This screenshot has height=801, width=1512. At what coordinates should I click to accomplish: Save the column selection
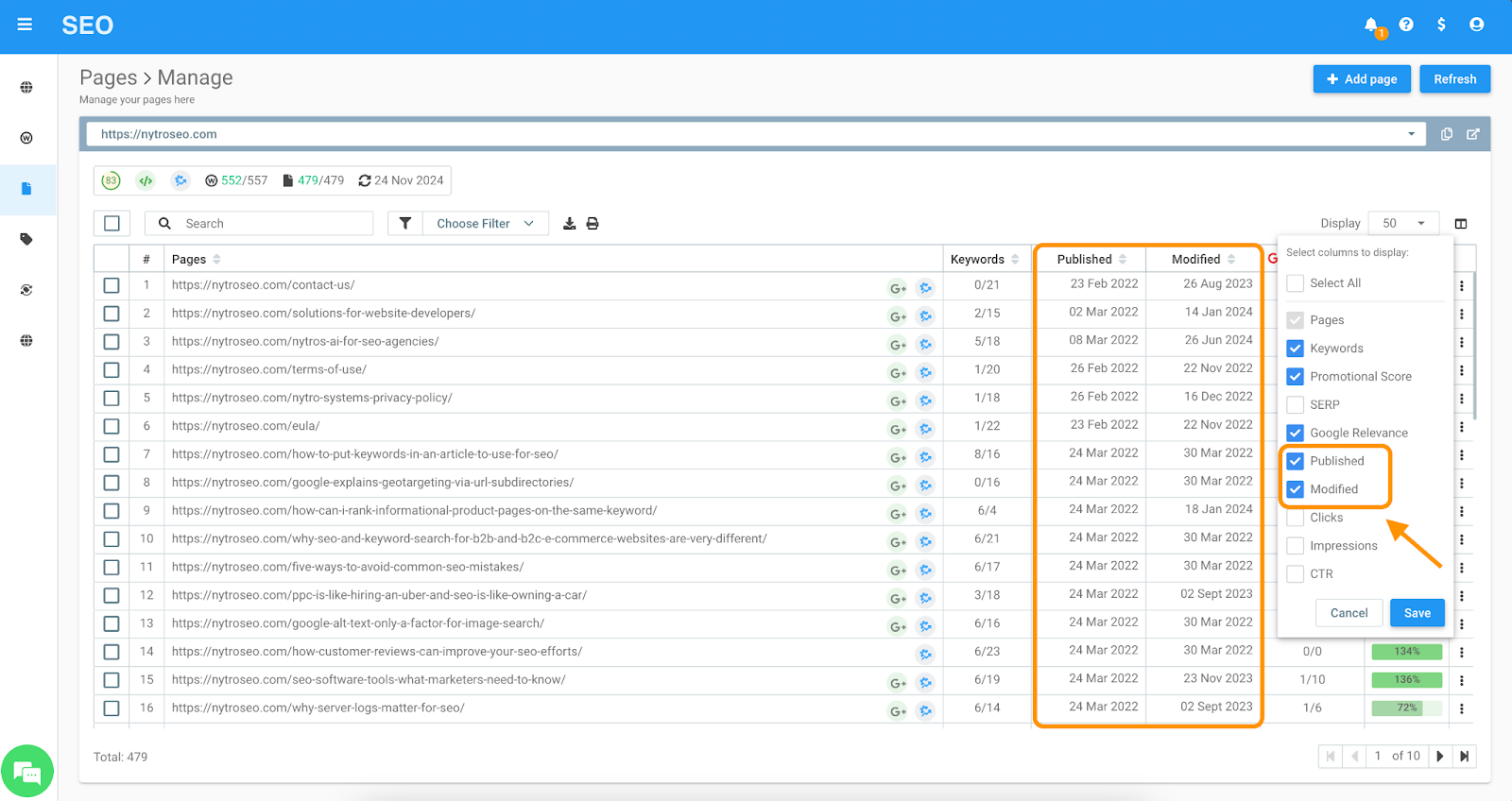point(1417,613)
